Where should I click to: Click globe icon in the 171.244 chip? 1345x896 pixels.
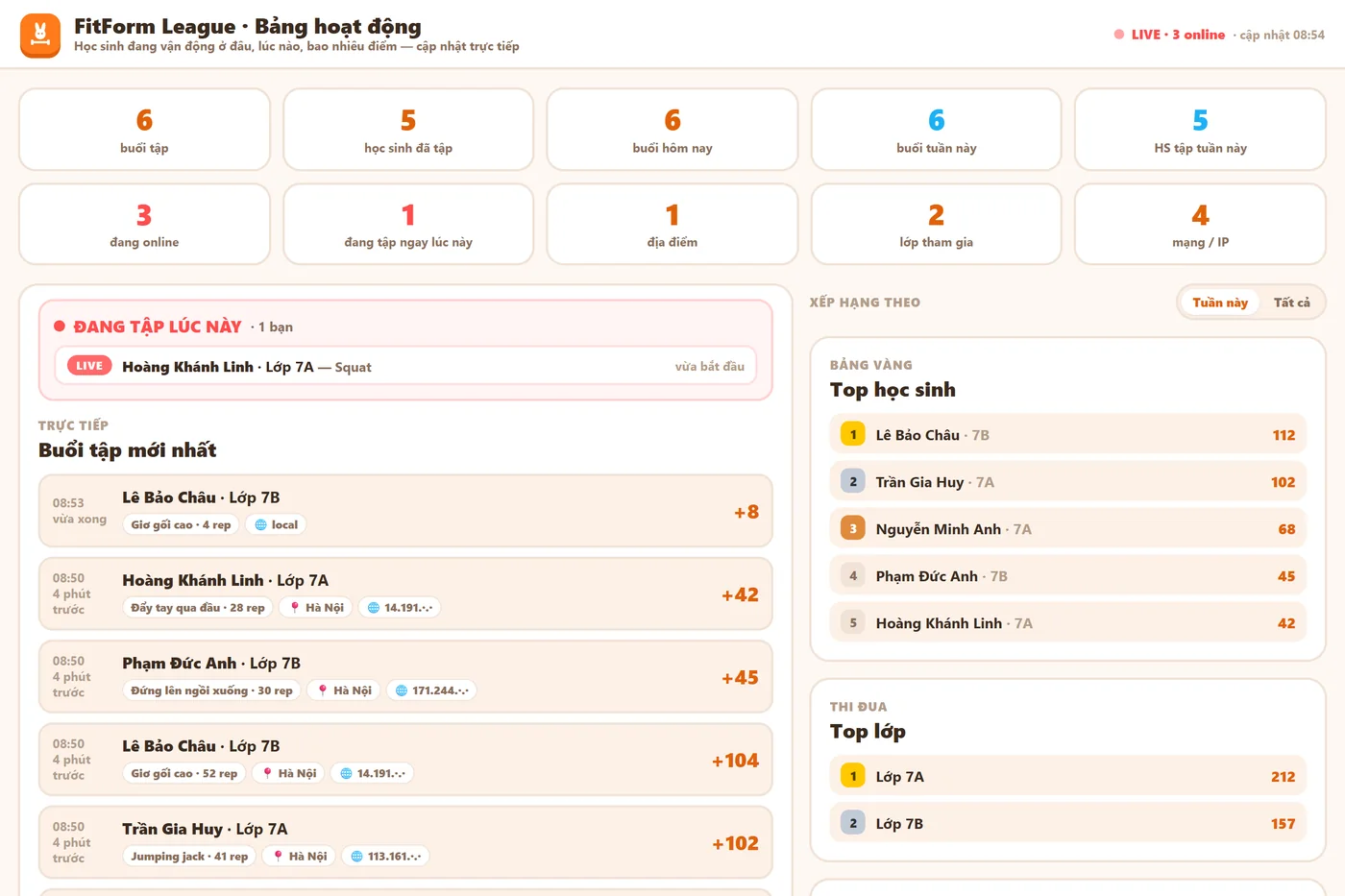pyautogui.click(x=402, y=690)
